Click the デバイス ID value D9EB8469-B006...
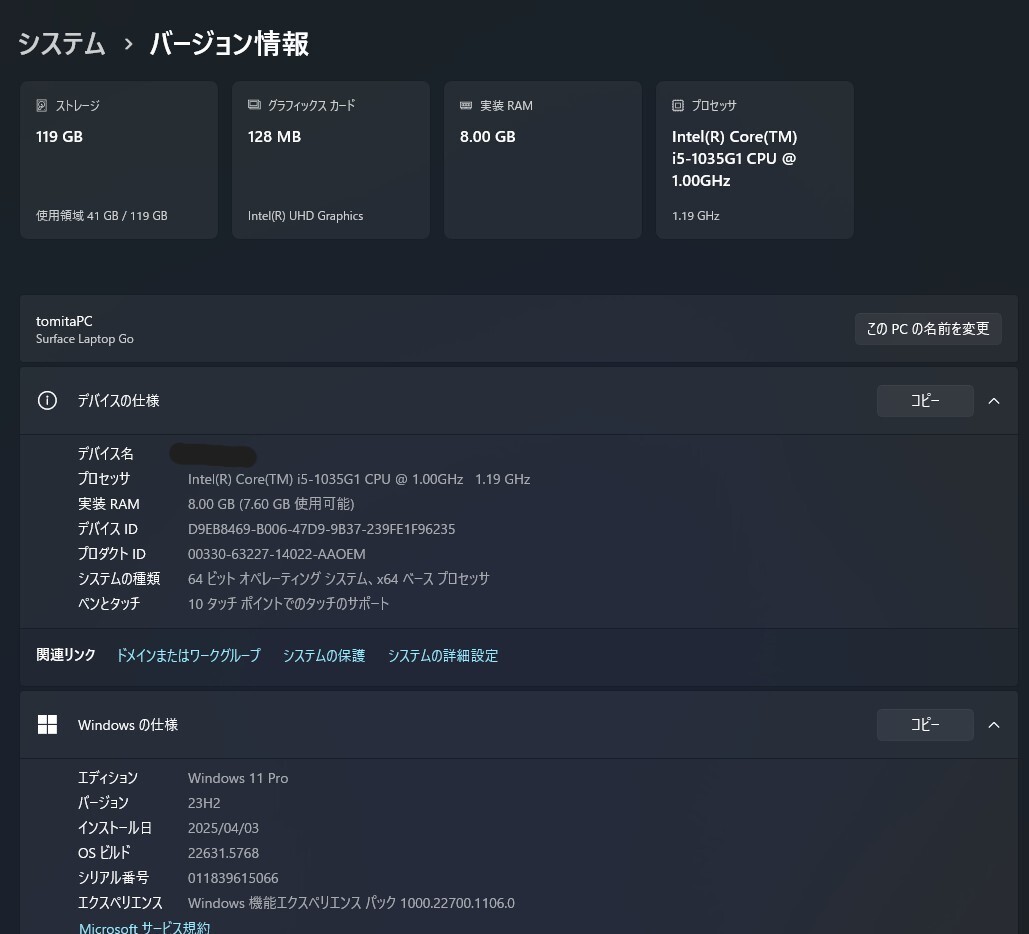This screenshot has height=934, width=1029. click(322, 529)
